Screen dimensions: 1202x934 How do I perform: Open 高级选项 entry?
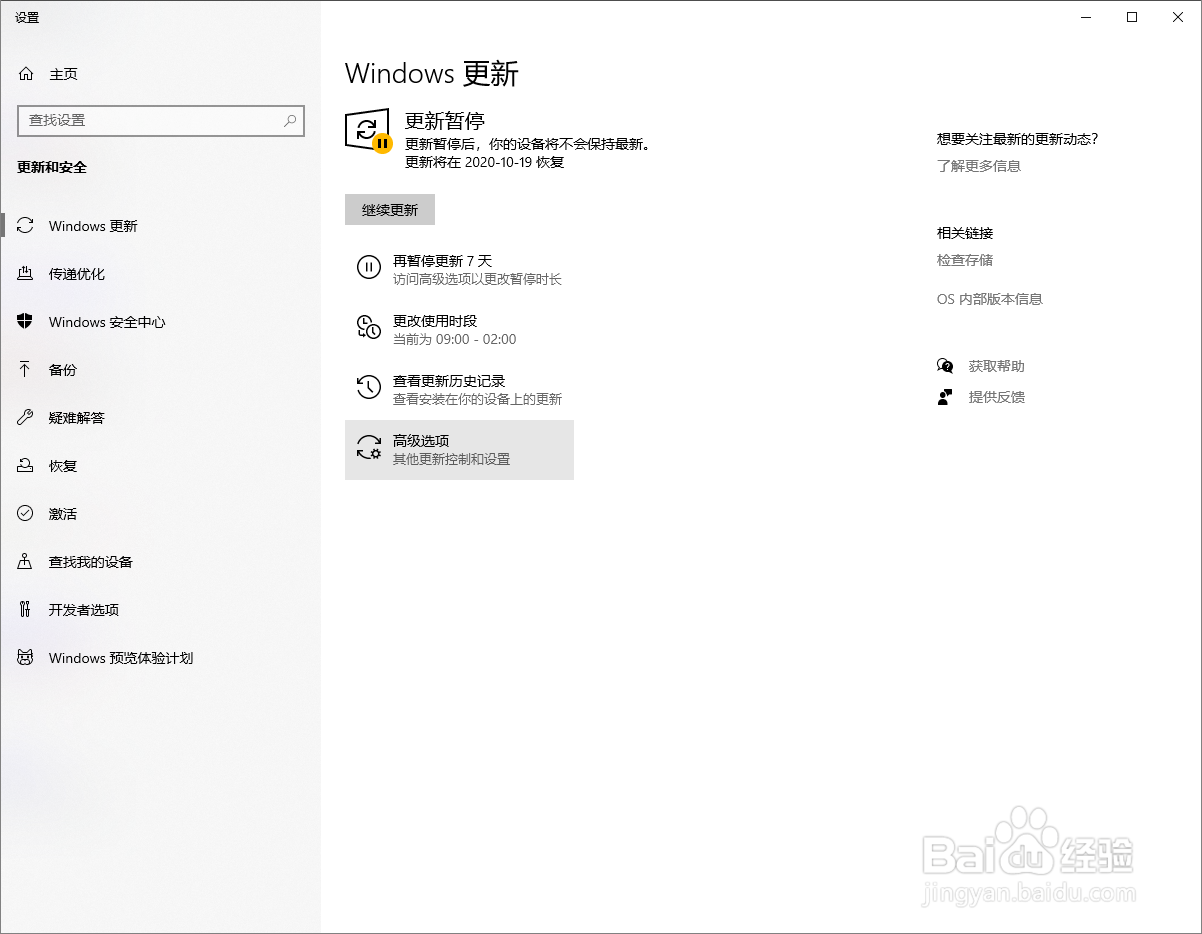459,449
